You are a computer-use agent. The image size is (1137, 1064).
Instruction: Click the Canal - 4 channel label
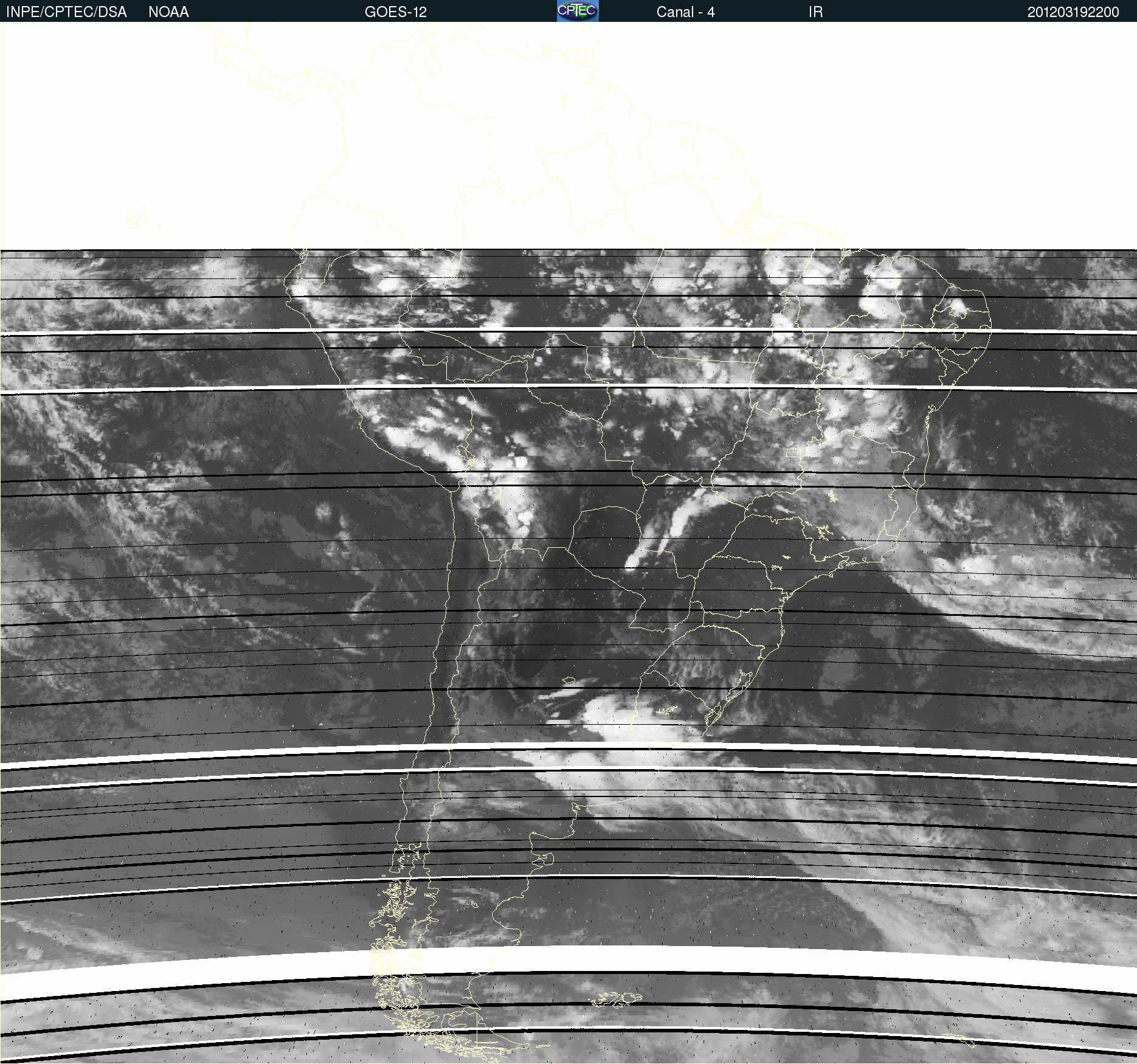pos(685,12)
